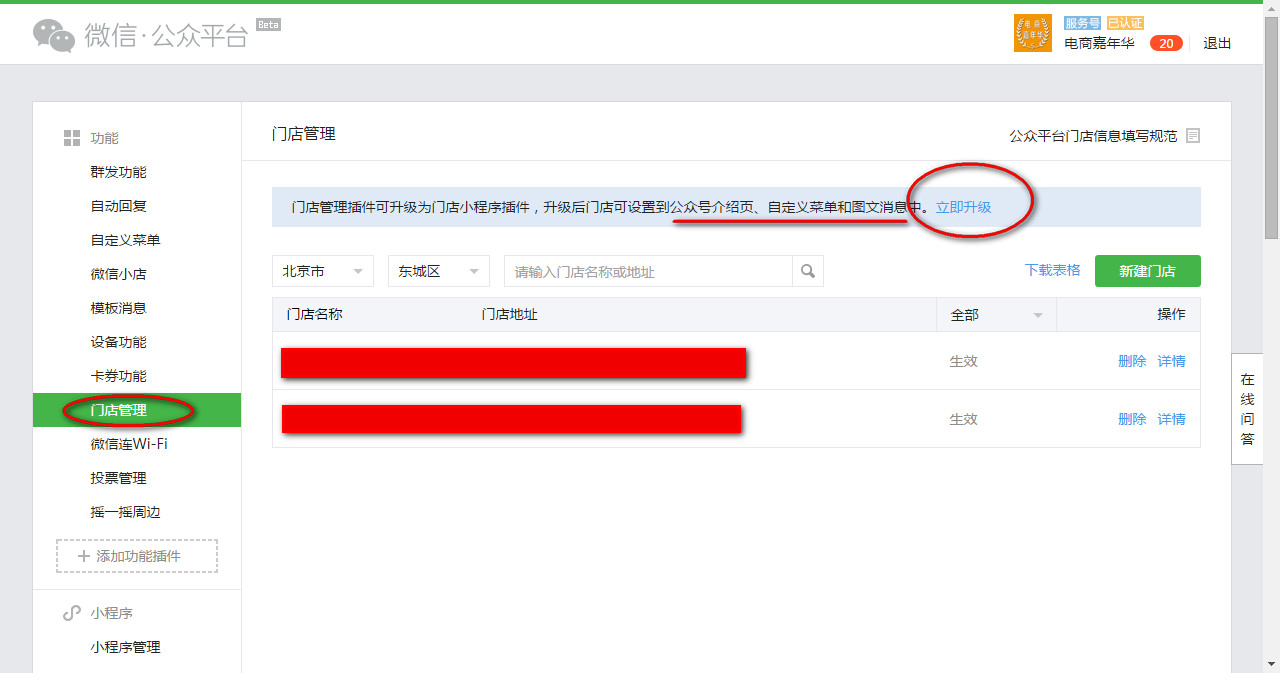The height and width of the screenshot is (673, 1280).
Task: Open the 北京市 city dropdown
Action: point(323,271)
